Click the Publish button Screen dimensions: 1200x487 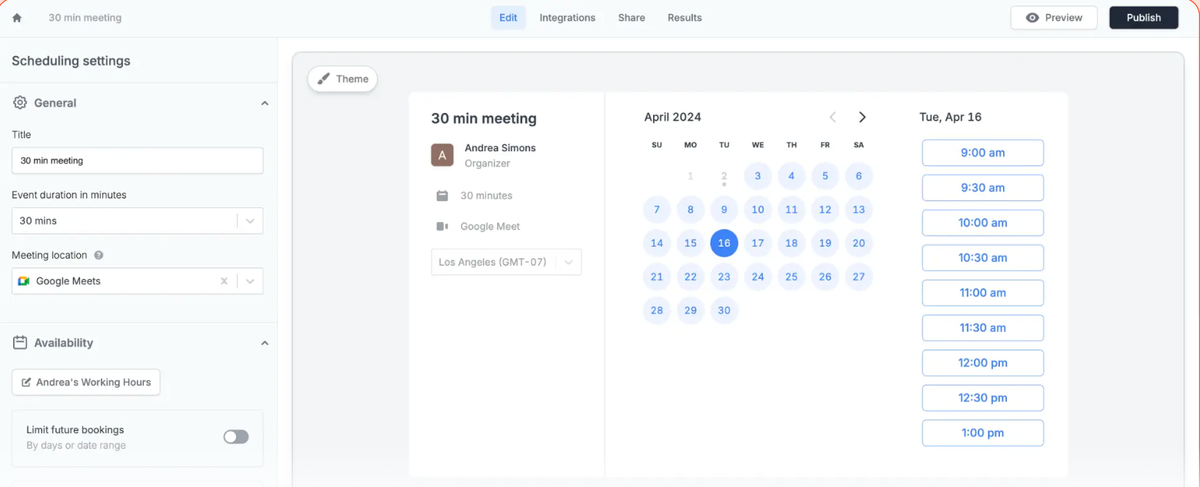(1144, 18)
